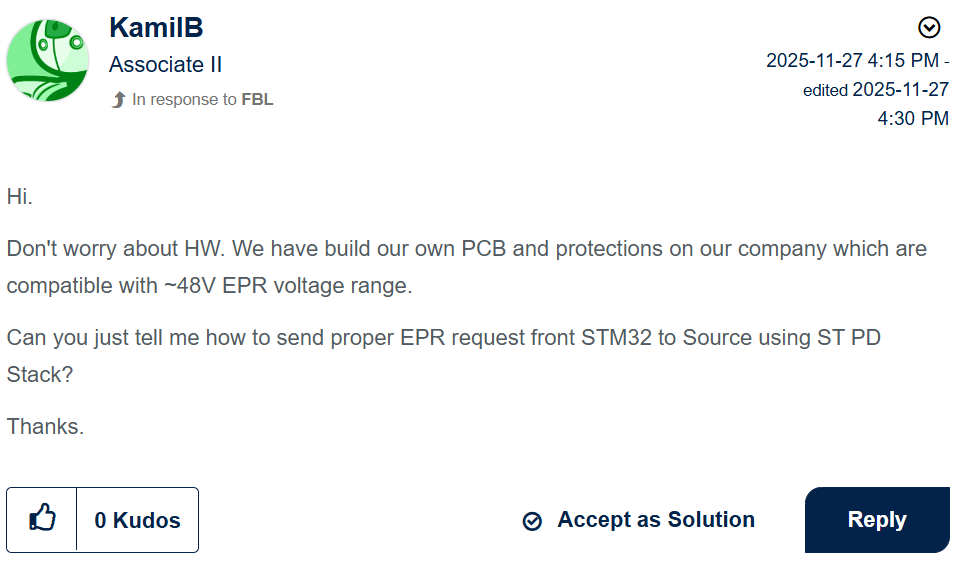
Task: Go to the FBL user link
Action: pos(257,100)
